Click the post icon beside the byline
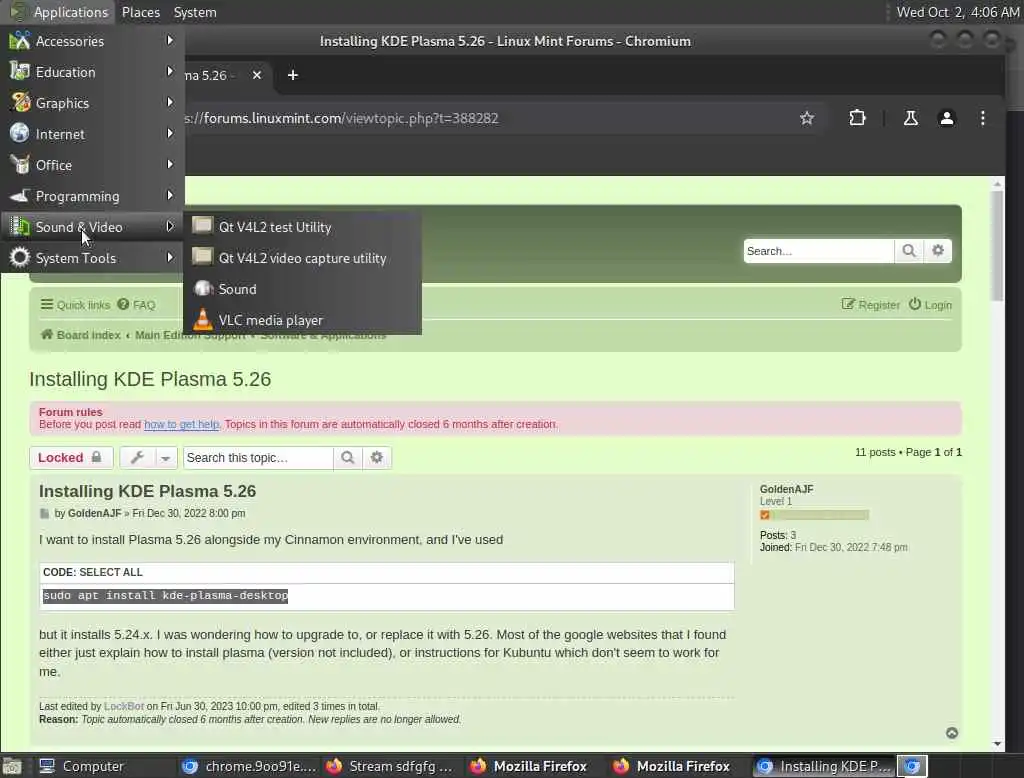Screen dimensions: 1024x778 click(x=44, y=513)
